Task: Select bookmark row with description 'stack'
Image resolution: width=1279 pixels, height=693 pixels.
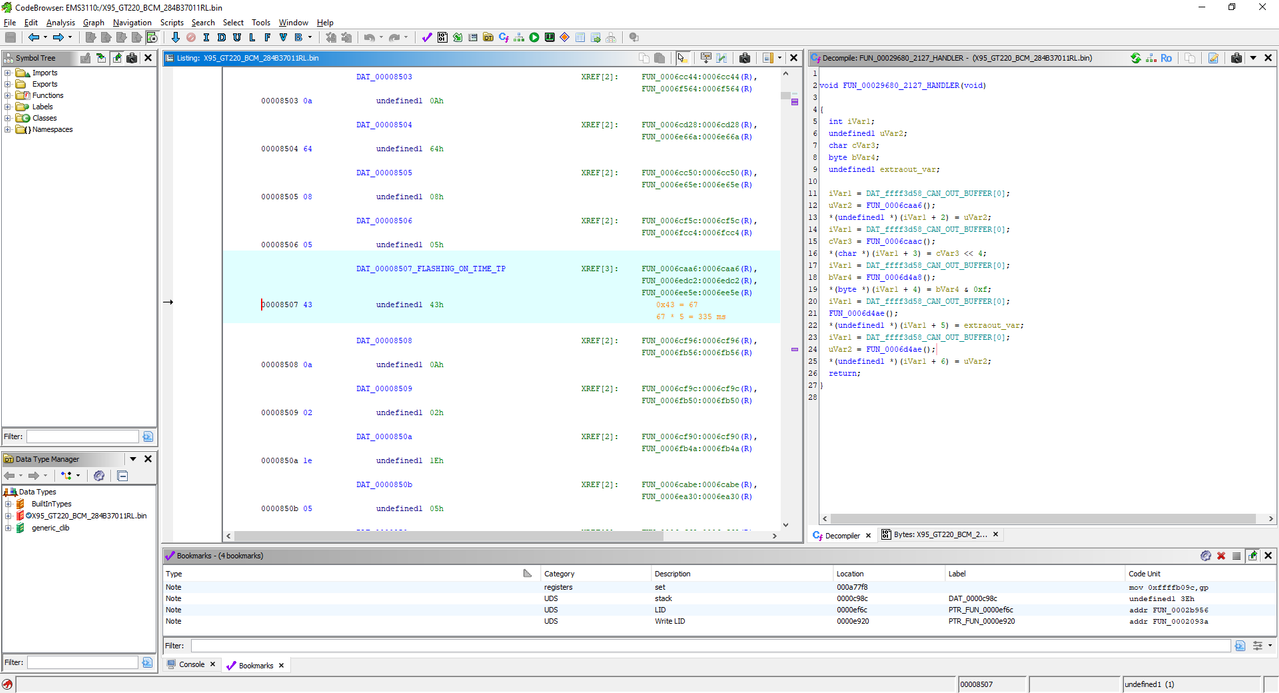Action: click(x=720, y=598)
